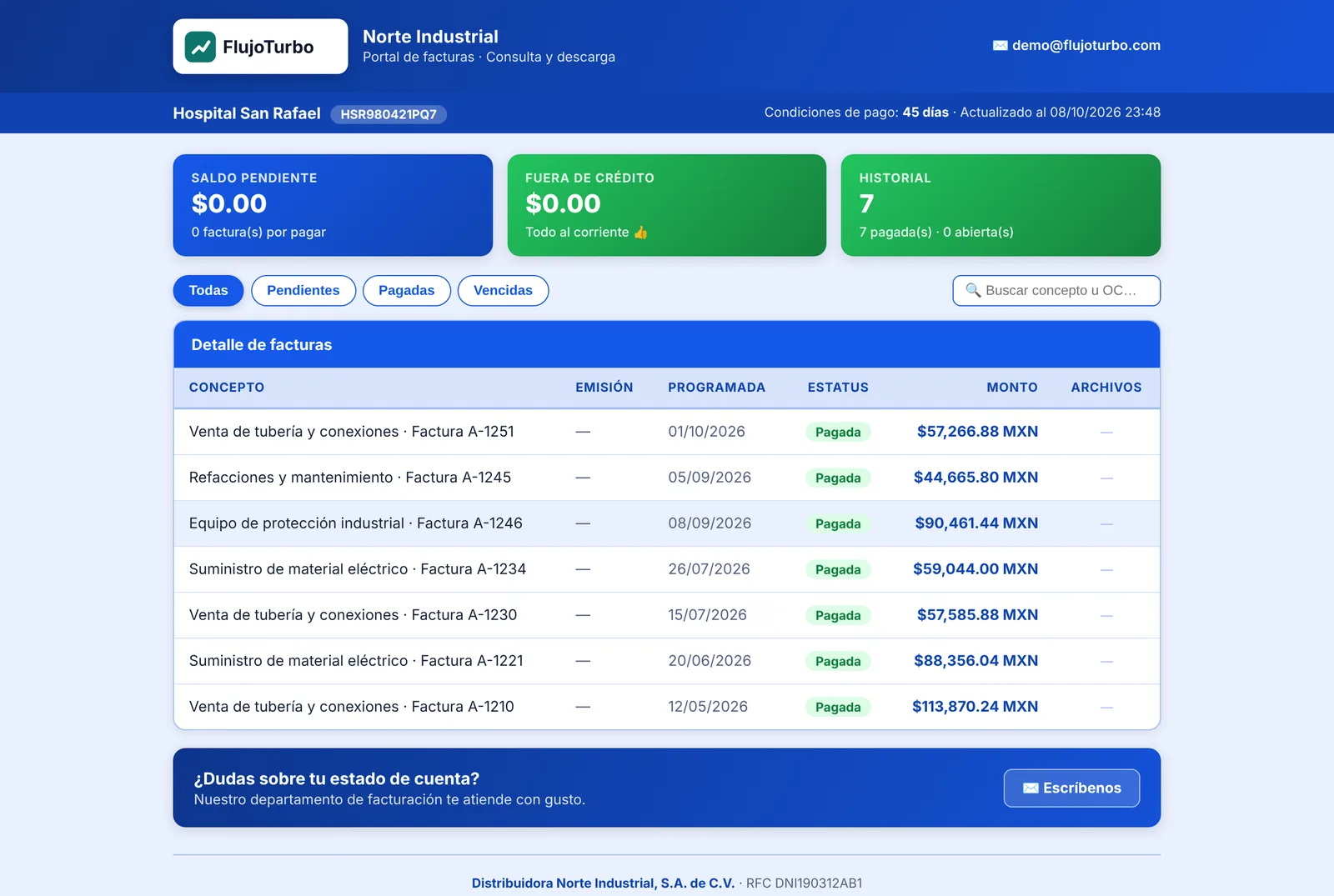Image resolution: width=1334 pixels, height=896 pixels.
Task: Click scheduled date 01/10/2026
Action: pos(707,432)
